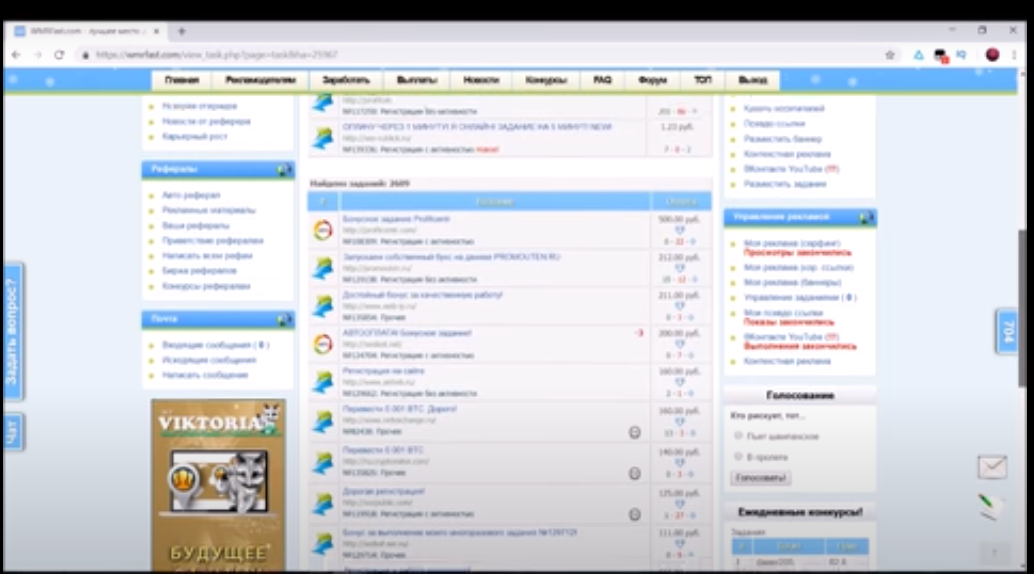The height and width of the screenshot is (574, 1034).
Task: Open the Конкурсы menu tab
Action: [546, 80]
